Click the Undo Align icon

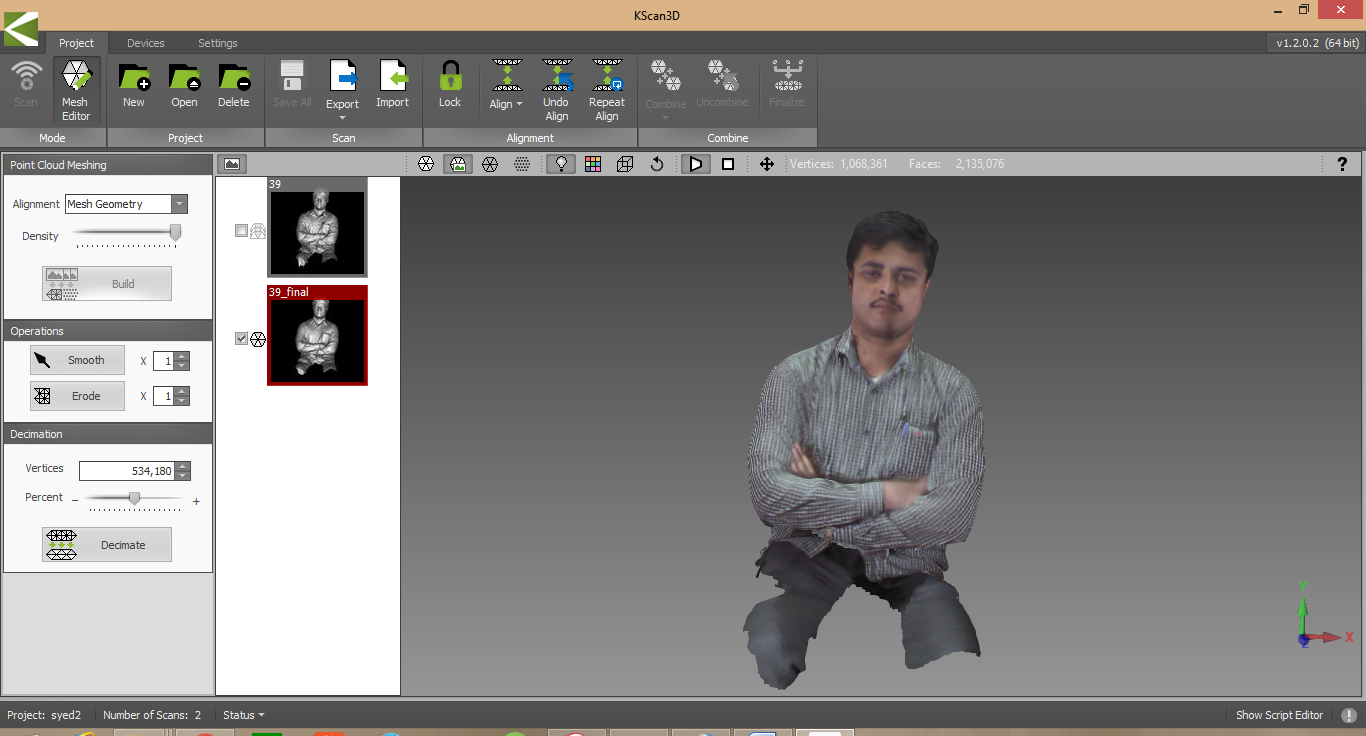coord(556,88)
